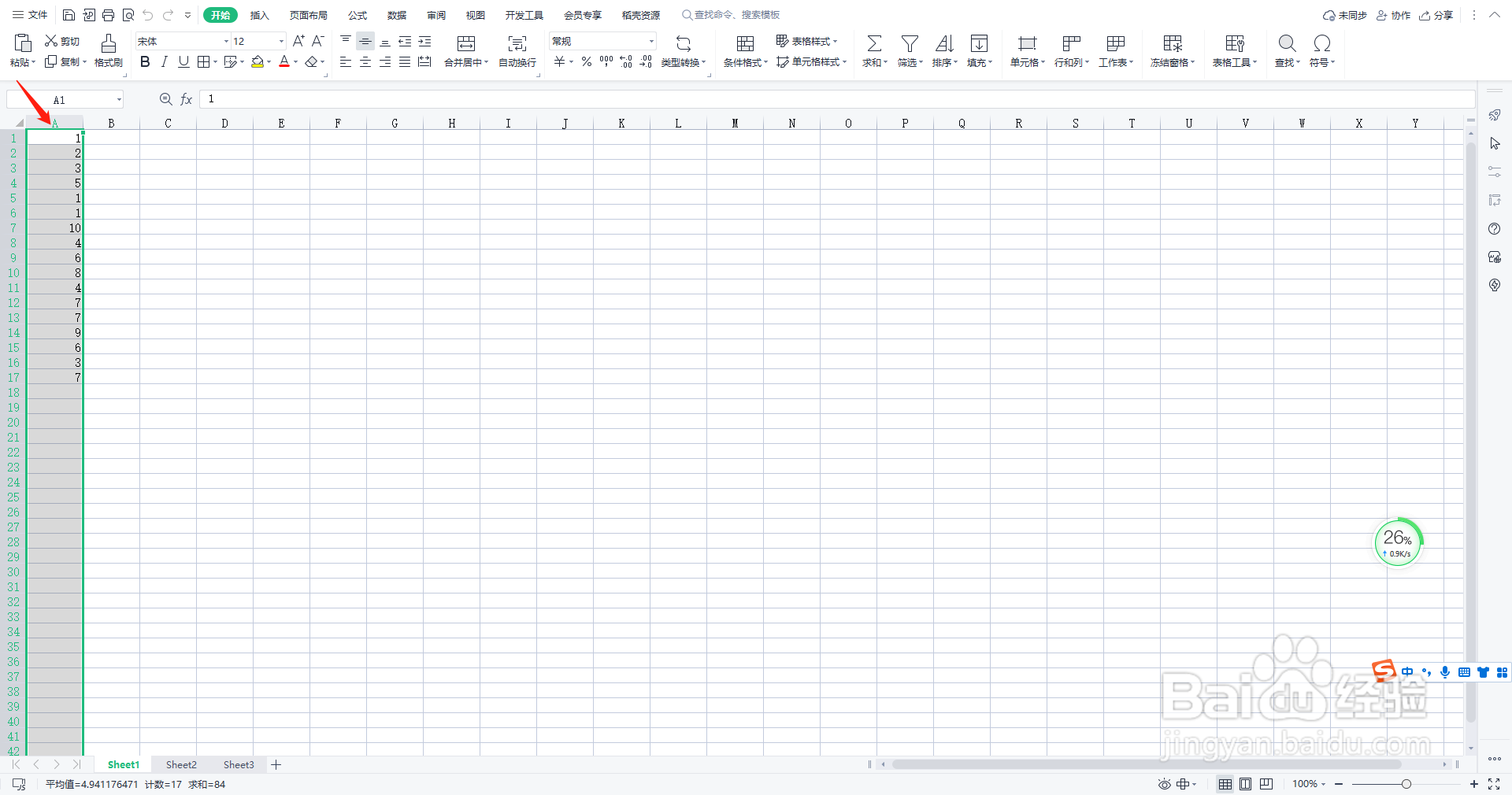Click the Save icon in quick access
This screenshot has height=795, width=1512.
pyautogui.click(x=69, y=15)
